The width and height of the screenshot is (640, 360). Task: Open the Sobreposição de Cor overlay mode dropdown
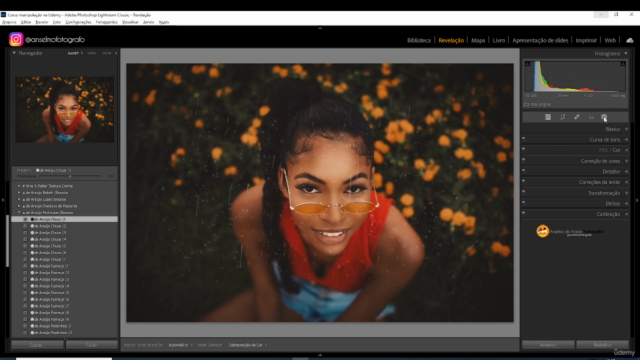click(x=247, y=345)
